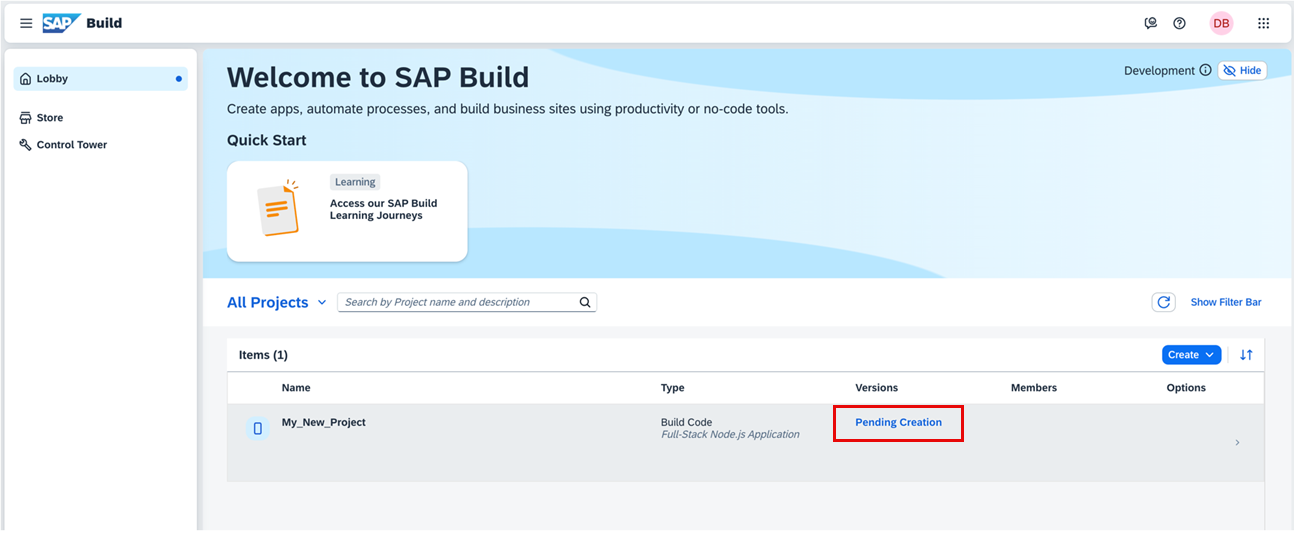Open the support chat icon
This screenshot has height=540, width=1294.
pos(1150,23)
